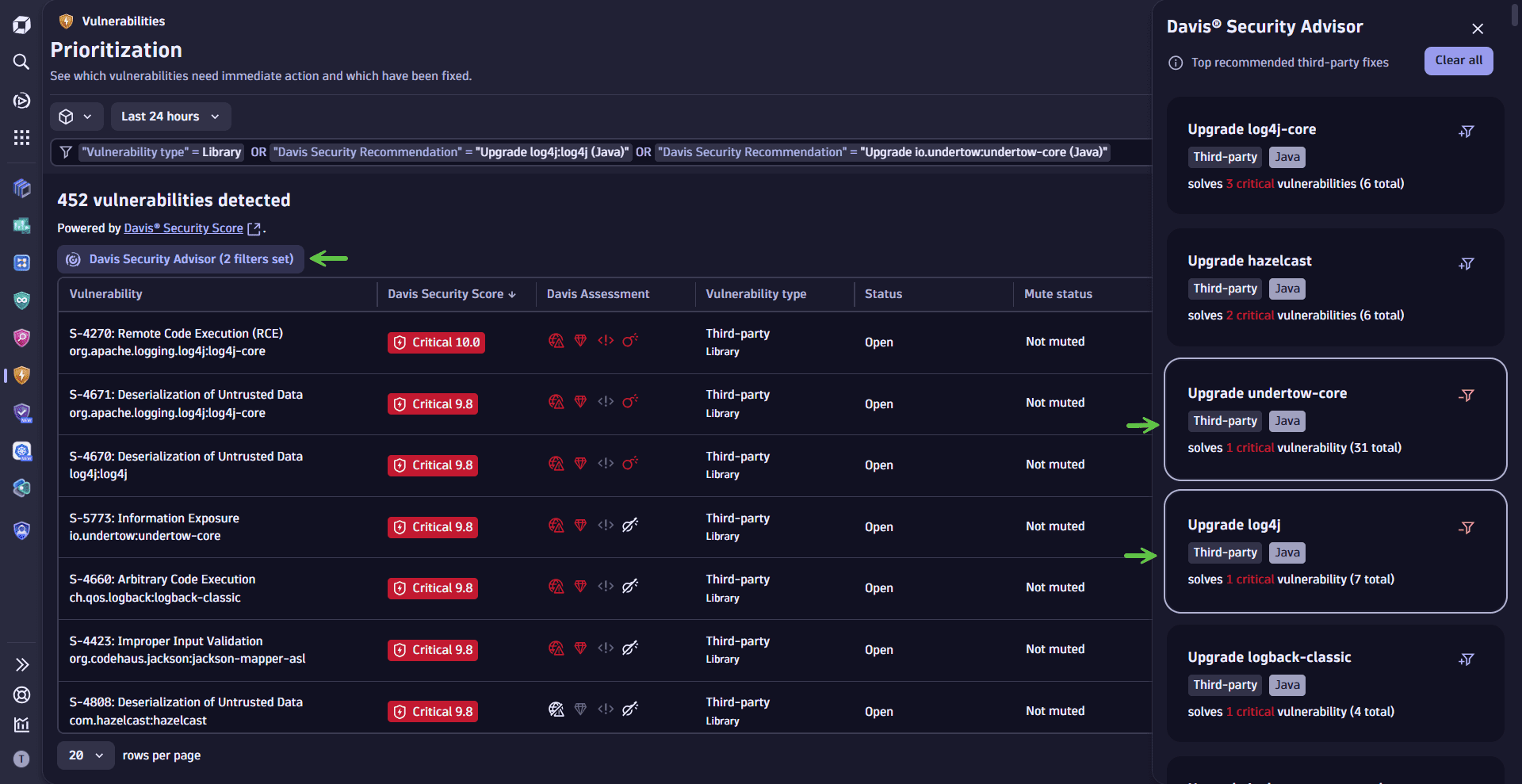The width and height of the screenshot is (1522, 784).
Task: Click the Vulnerabilities shield icon in sidebar
Action: tap(21, 375)
